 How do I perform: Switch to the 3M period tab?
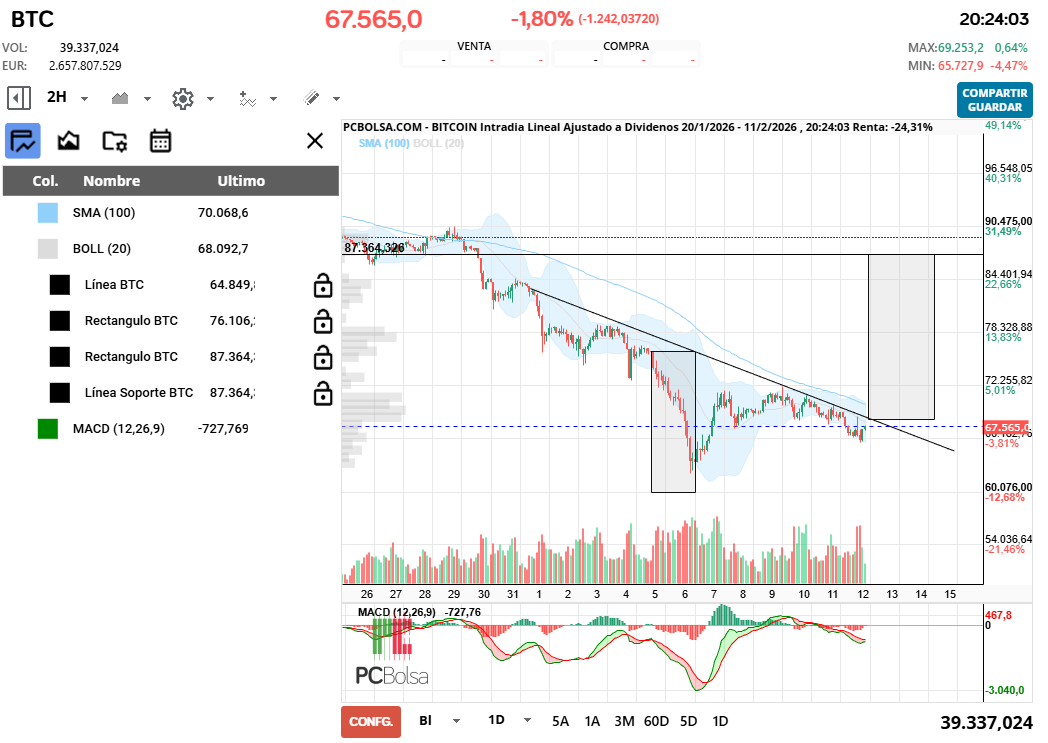tap(623, 720)
